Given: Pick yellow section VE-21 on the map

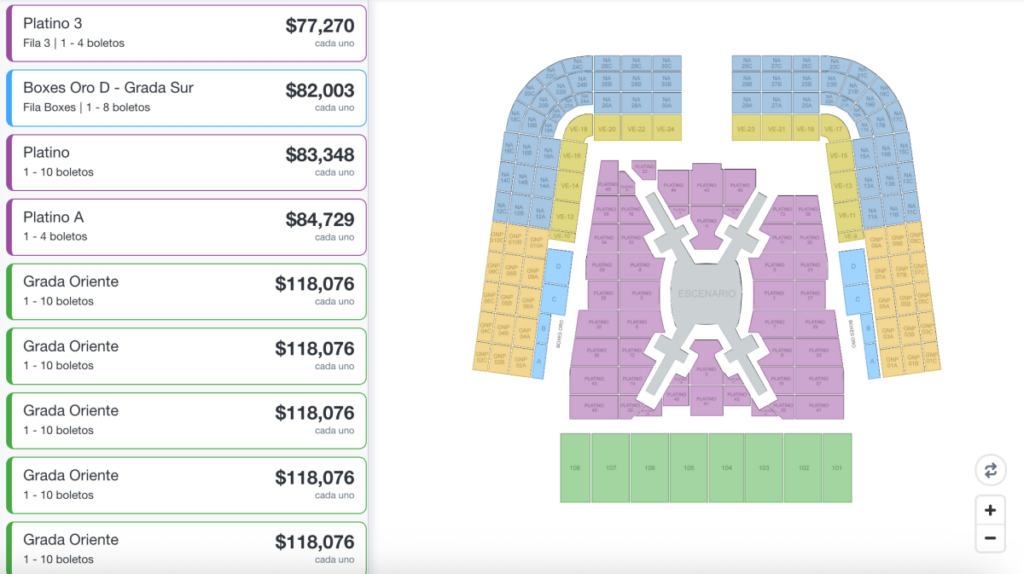Looking at the screenshot, I should click(x=776, y=129).
